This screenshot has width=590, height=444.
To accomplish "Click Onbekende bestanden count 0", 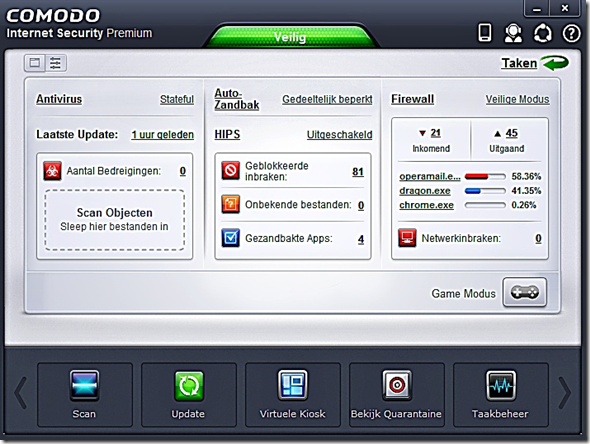I will tap(361, 205).
